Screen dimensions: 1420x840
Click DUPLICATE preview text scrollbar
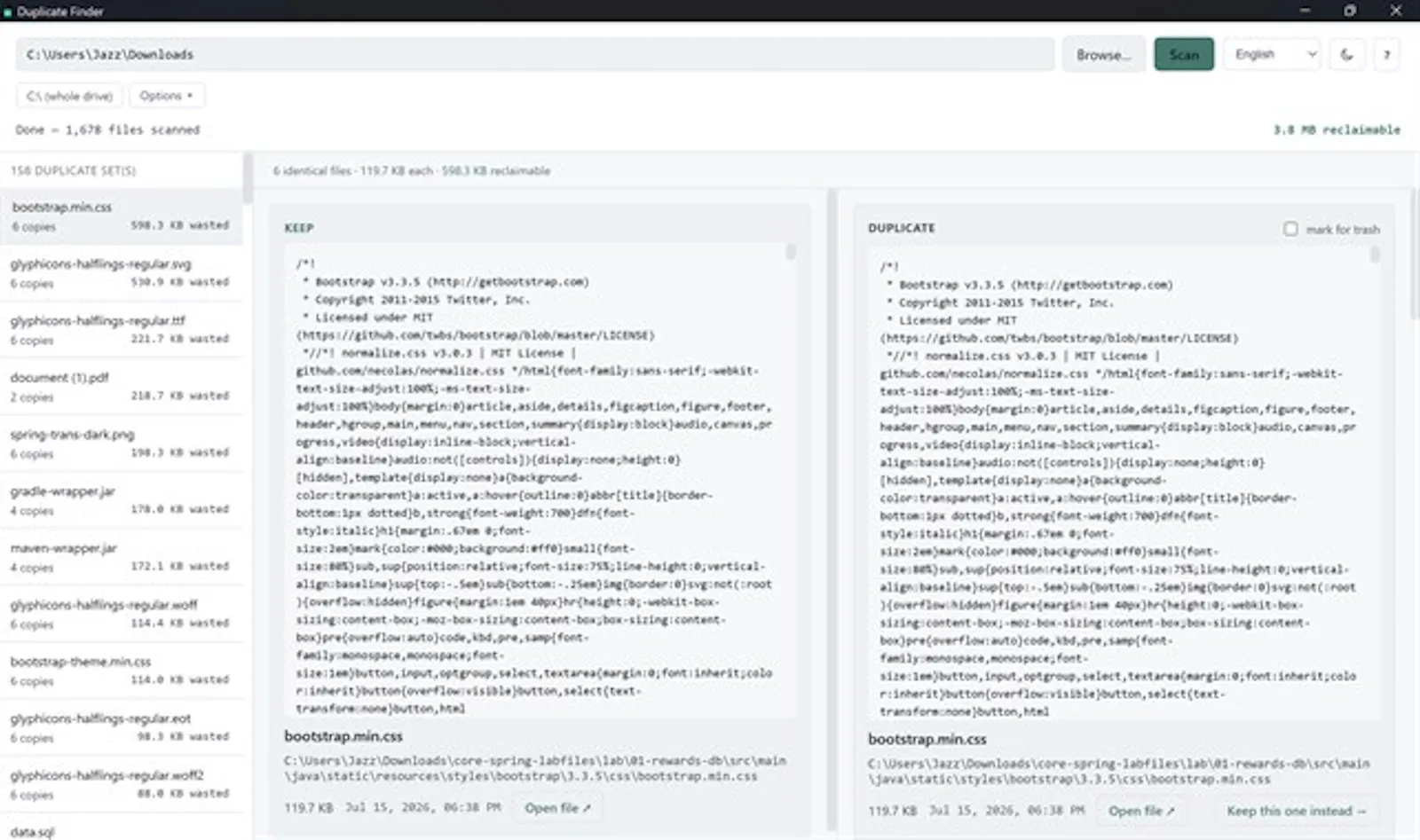tap(1374, 255)
